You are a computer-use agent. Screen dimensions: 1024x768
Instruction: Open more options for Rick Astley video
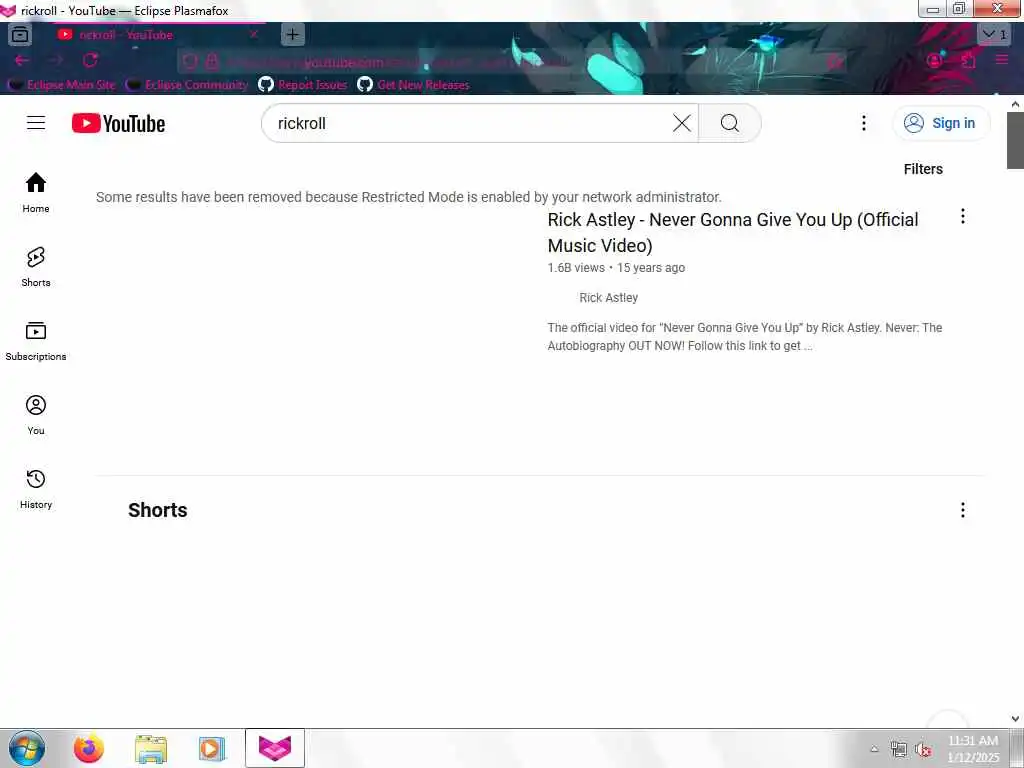tap(962, 217)
